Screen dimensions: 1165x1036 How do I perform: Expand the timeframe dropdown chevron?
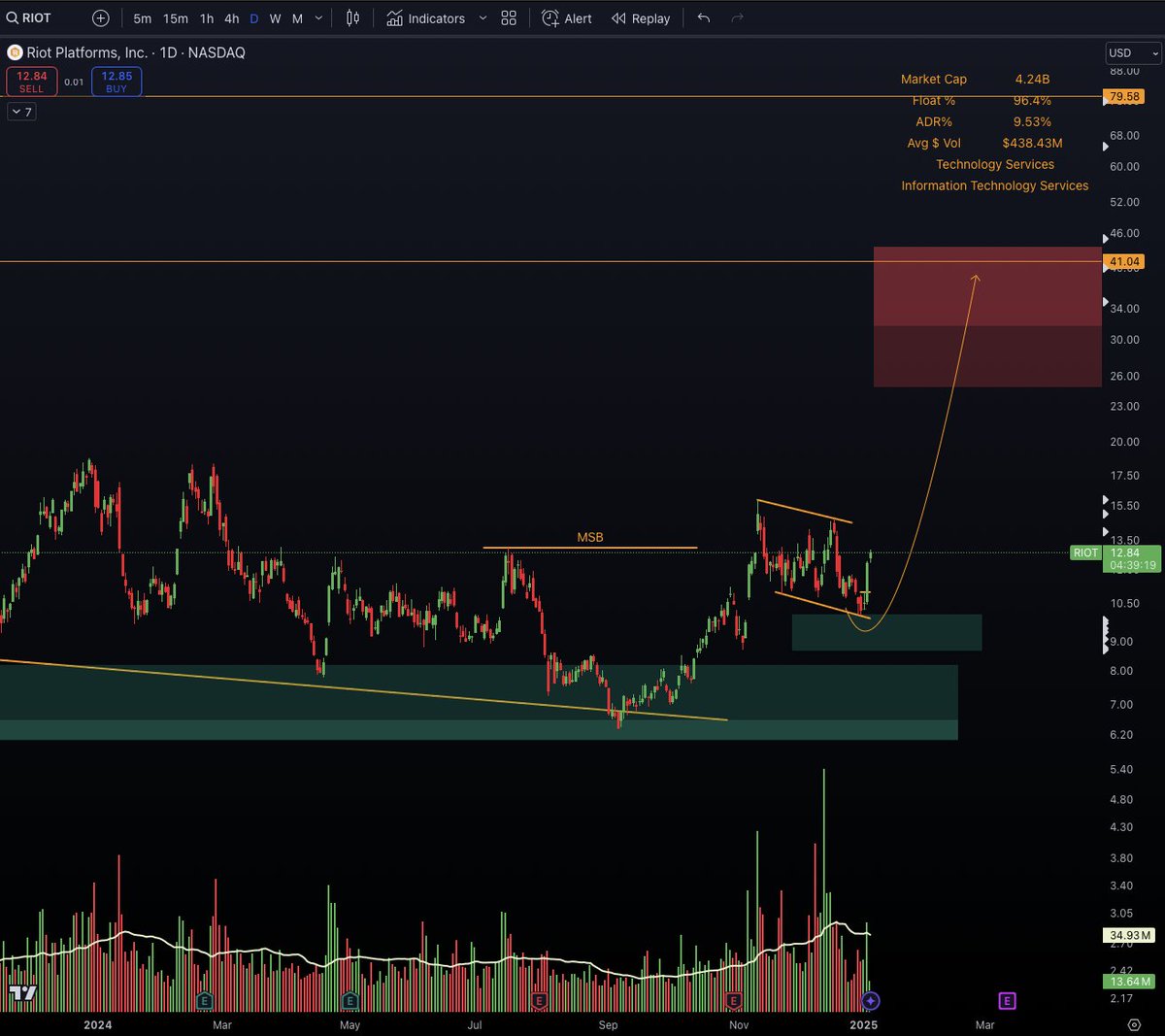tap(318, 18)
